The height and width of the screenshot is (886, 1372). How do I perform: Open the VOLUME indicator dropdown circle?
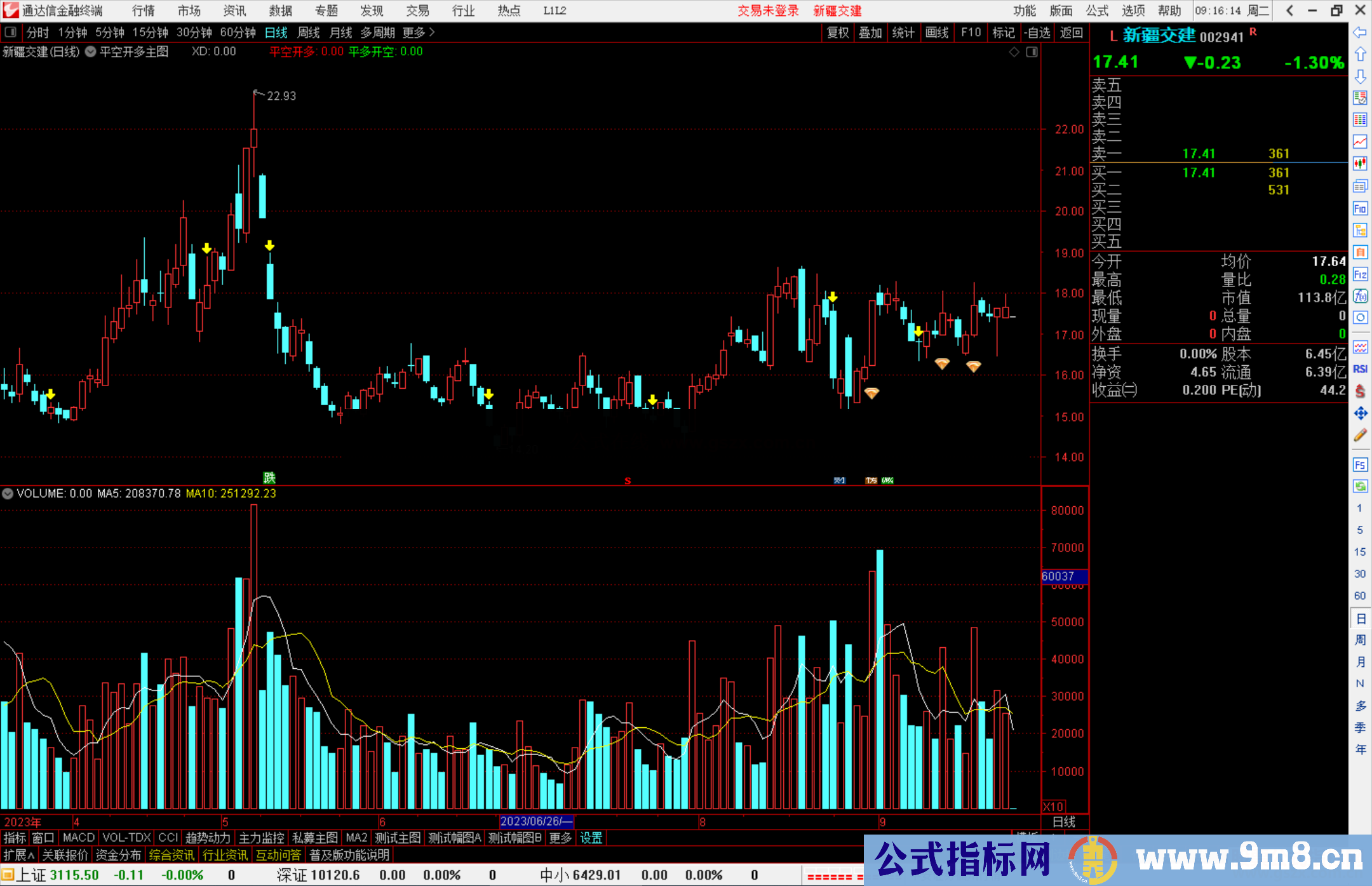[8, 493]
